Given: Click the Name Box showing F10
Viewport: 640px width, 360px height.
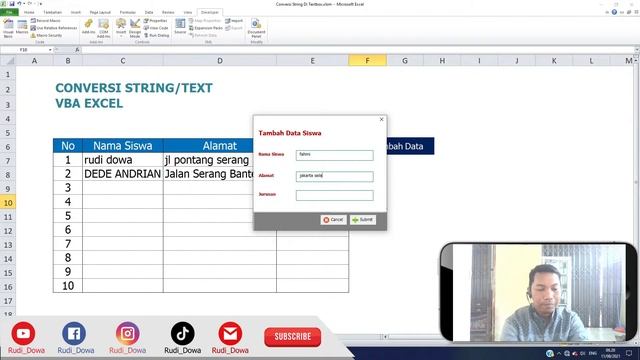Looking at the screenshot, I should point(24,50).
